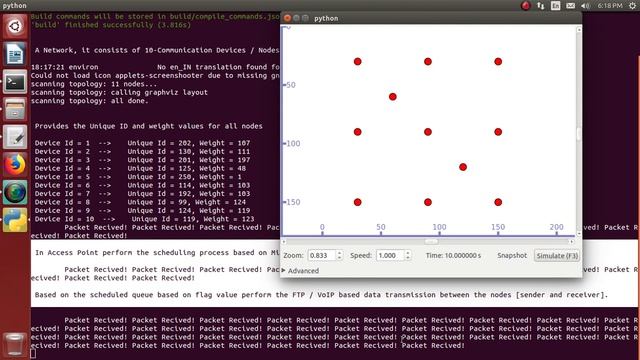The height and width of the screenshot is (360, 640).
Task: Open the En keyboard layout indicator
Action: tap(556, 6)
